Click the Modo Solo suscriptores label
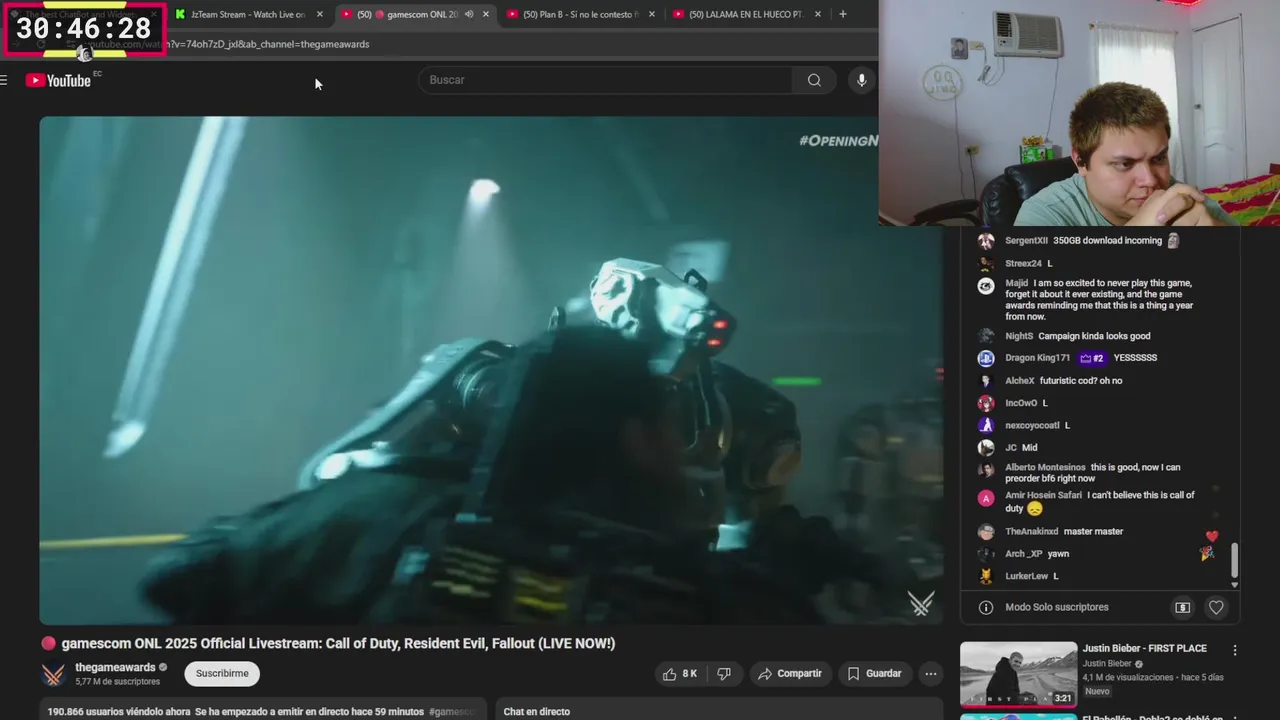 tap(1056, 607)
